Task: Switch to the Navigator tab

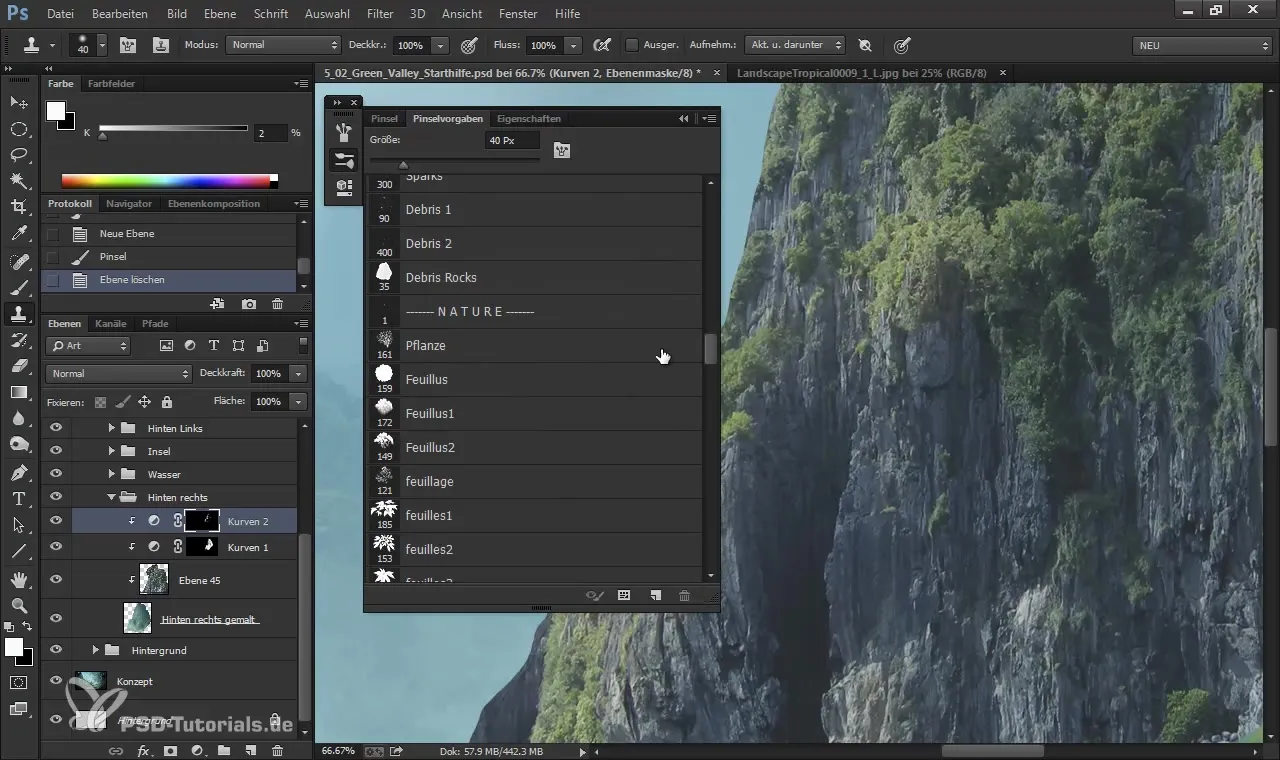Action: click(129, 203)
